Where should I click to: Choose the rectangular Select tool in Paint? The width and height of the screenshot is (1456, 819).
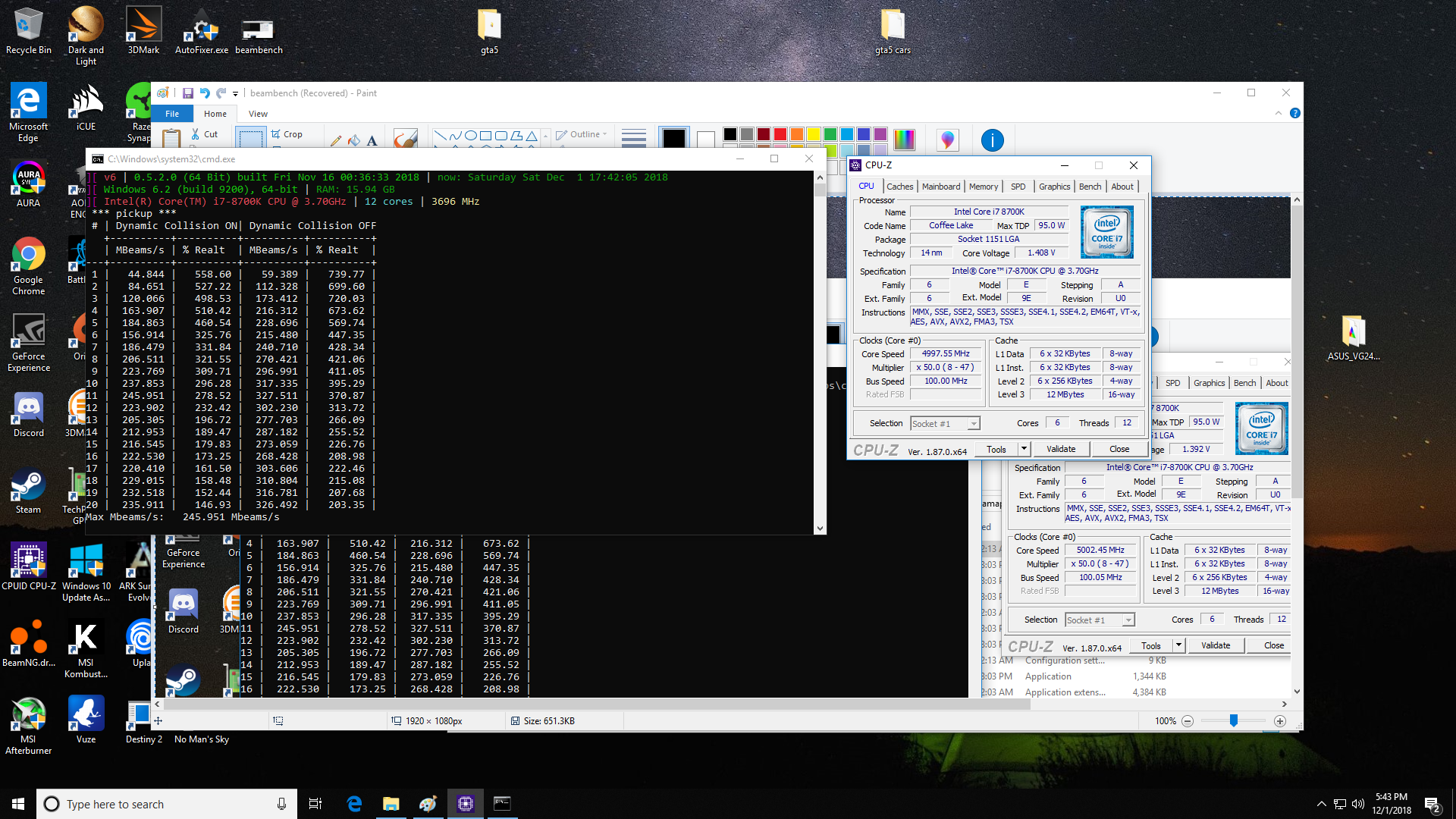pyautogui.click(x=250, y=137)
